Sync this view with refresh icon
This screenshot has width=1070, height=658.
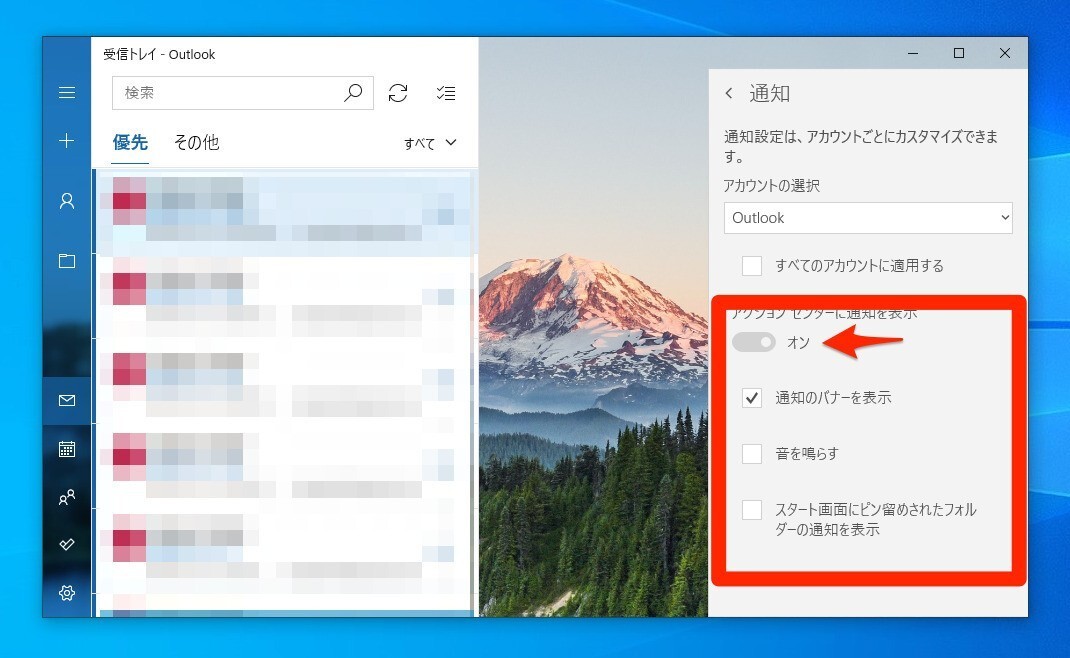coord(398,93)
